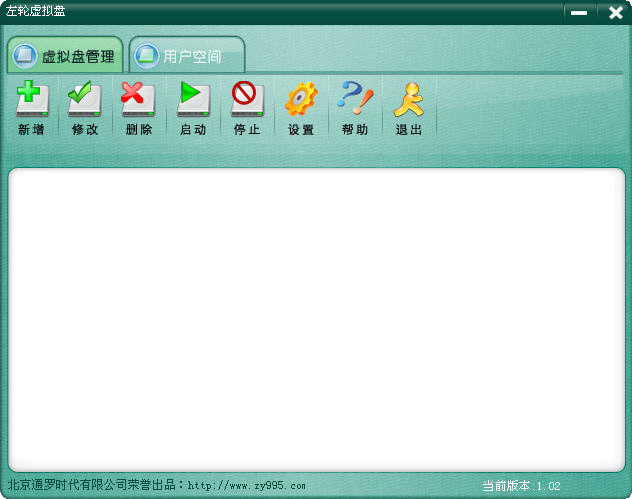Open 帮助 (Help) question mark icon

coord(355,100)
